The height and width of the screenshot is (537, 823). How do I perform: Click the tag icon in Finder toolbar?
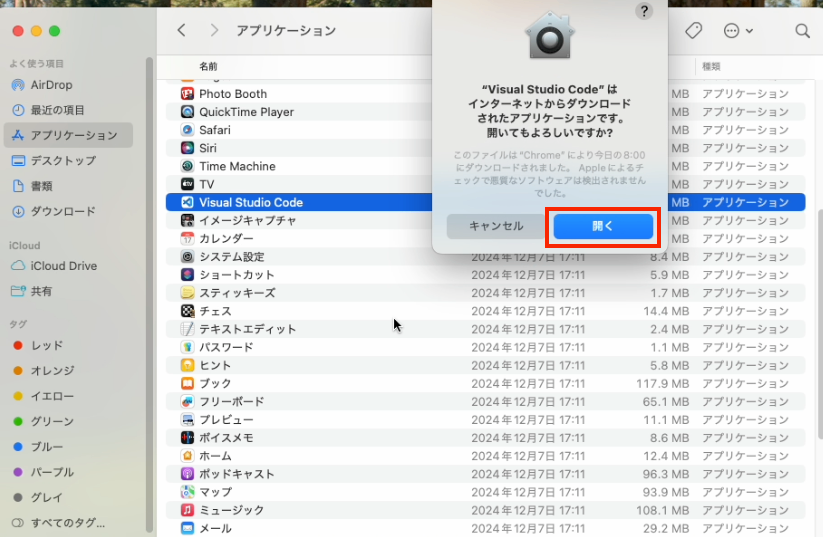[693, 30]
